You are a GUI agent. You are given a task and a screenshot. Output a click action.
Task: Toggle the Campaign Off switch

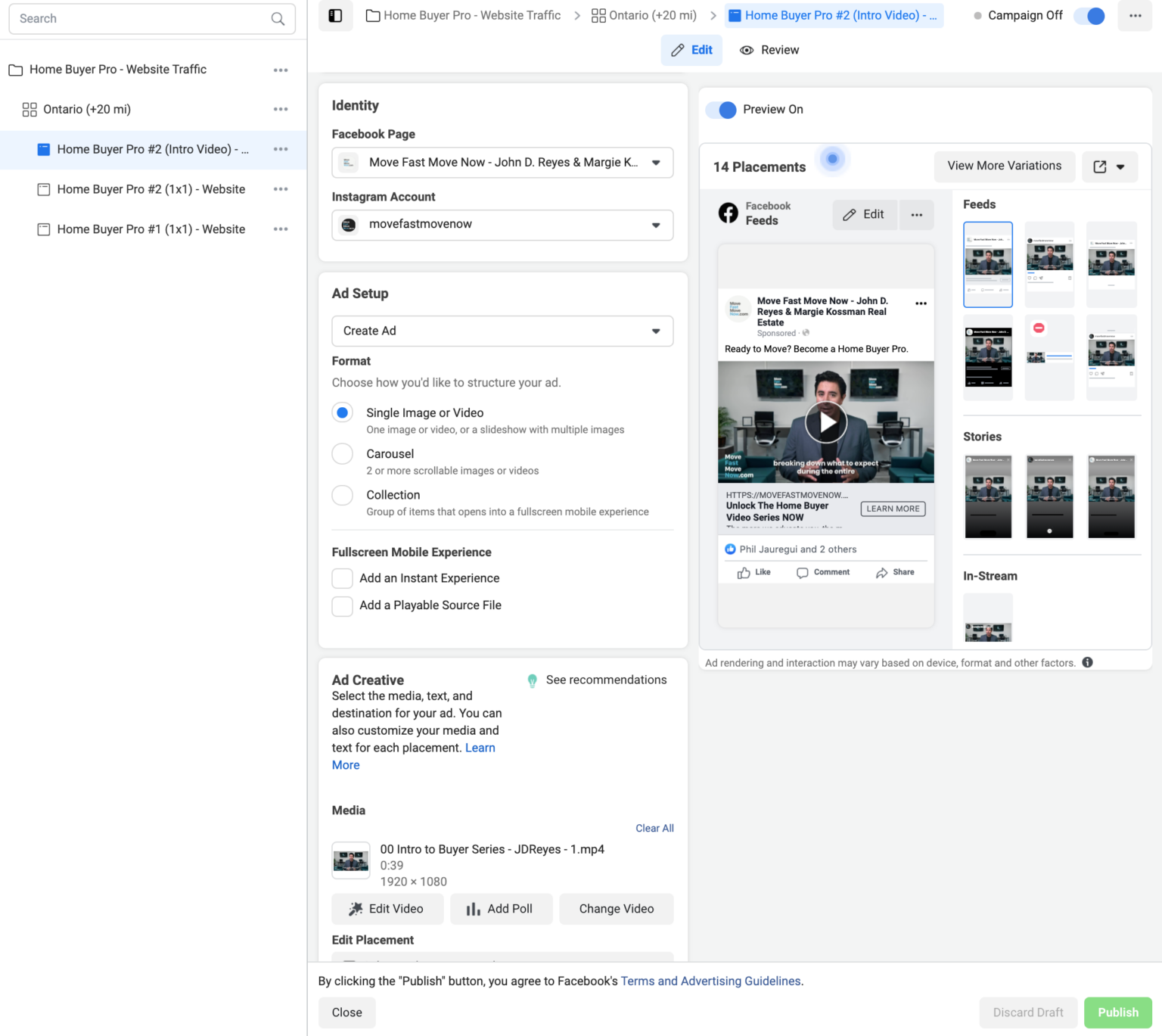coord(1089,16)
